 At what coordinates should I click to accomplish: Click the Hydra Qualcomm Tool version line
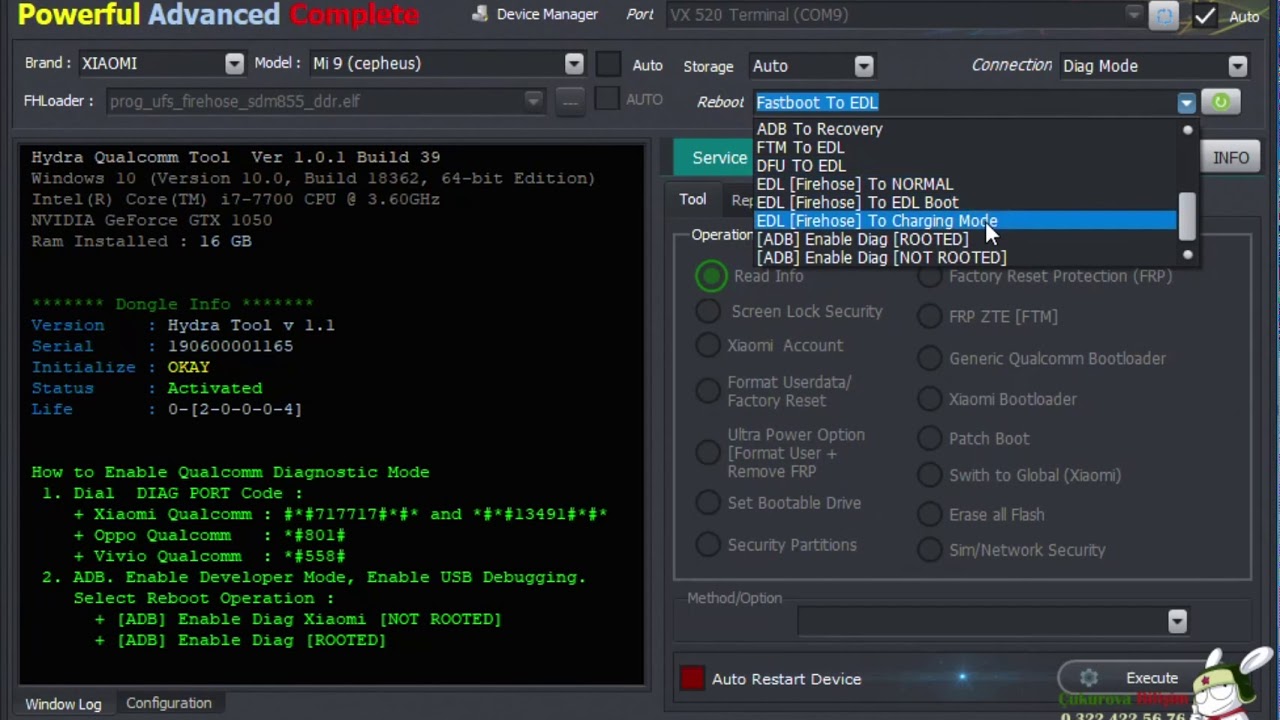click(x=235, y=157)
